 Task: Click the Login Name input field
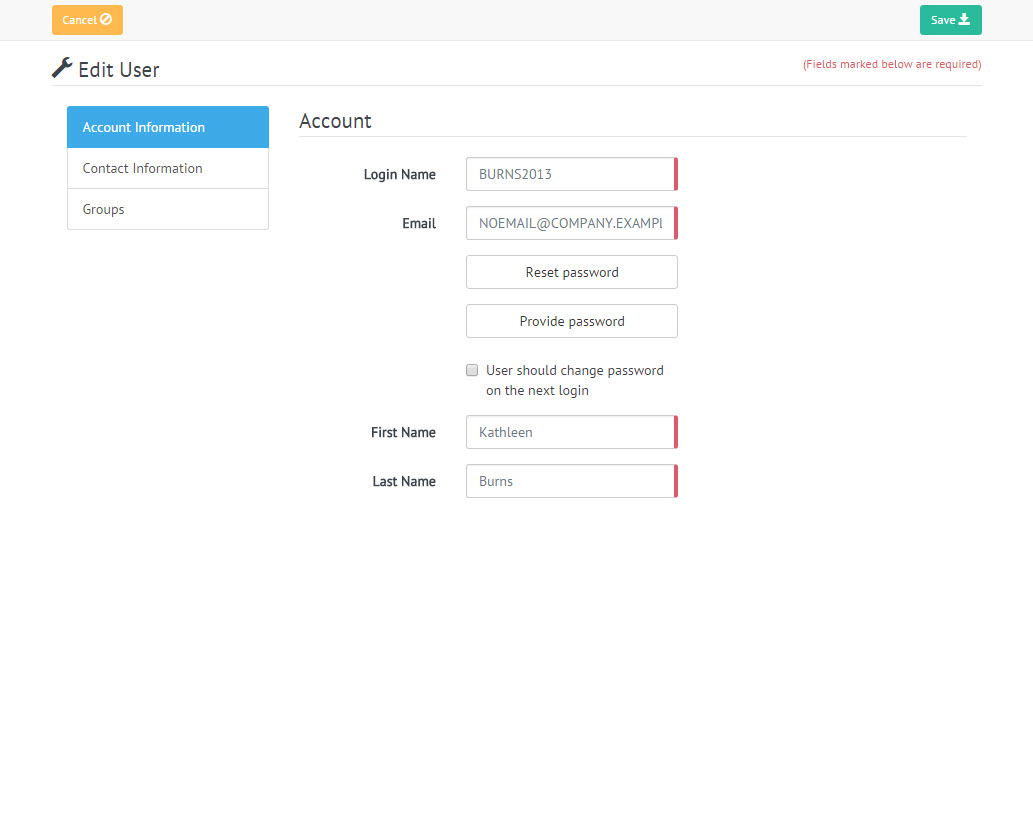coord(571,174)
